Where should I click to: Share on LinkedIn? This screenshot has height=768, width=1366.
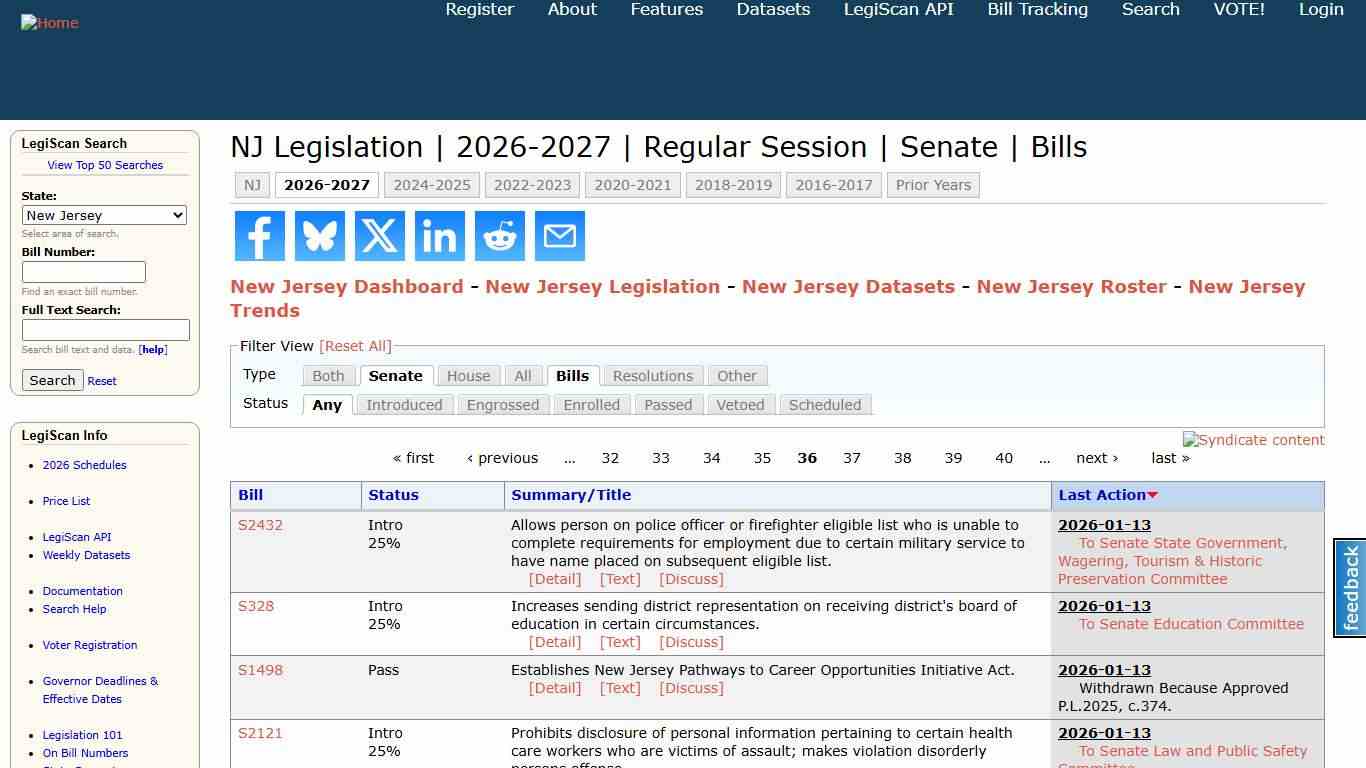pos(439,236)
